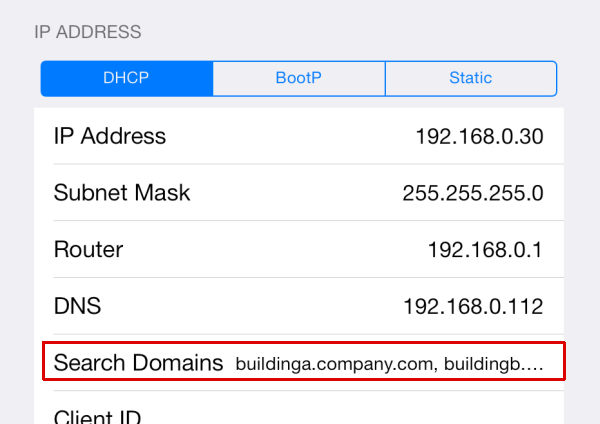This screenshot has width=600, height=424.
Task: Click empty space in the DNS row
Action: tap(250, 306)
